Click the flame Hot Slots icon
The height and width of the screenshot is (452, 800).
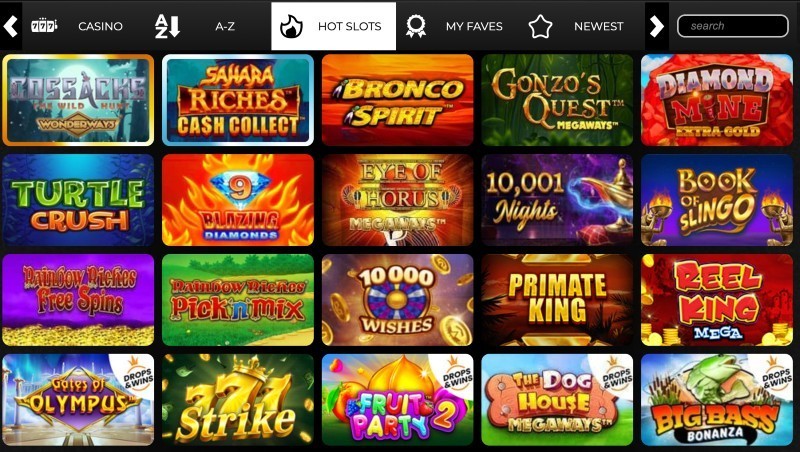click(x=291, y=27)
